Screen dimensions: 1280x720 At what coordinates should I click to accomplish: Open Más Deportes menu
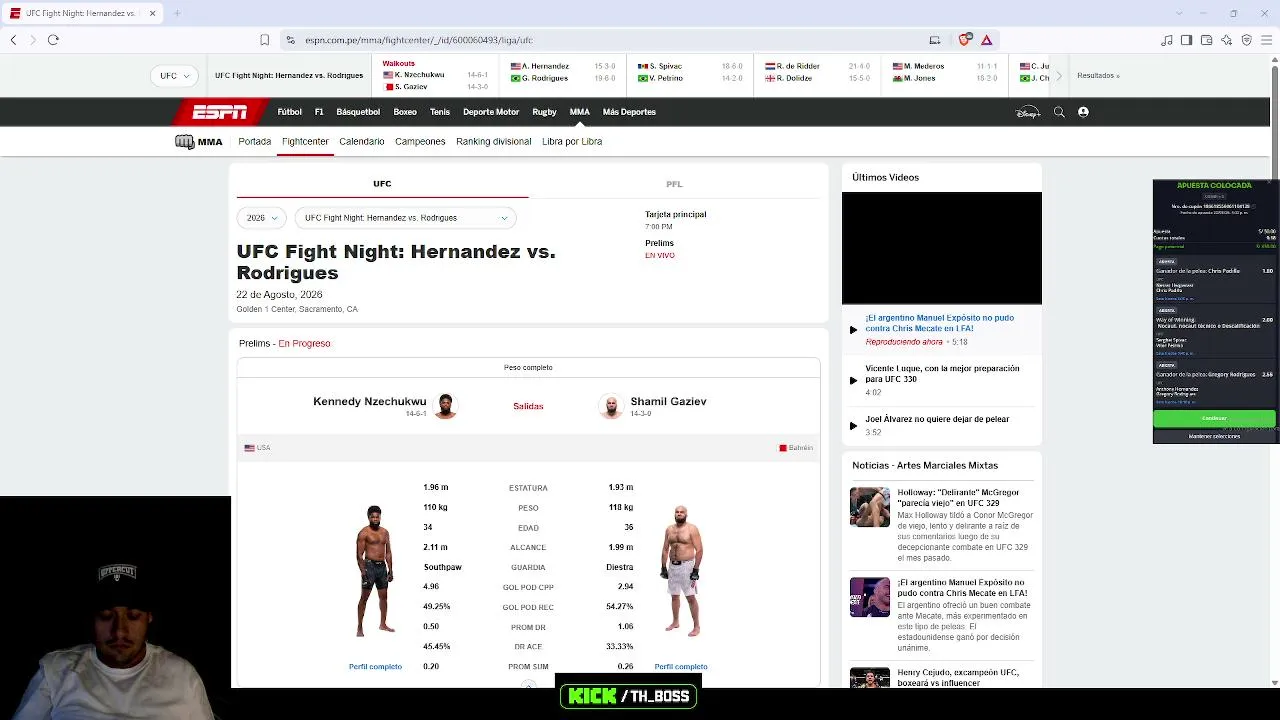[x=629, y=112]
